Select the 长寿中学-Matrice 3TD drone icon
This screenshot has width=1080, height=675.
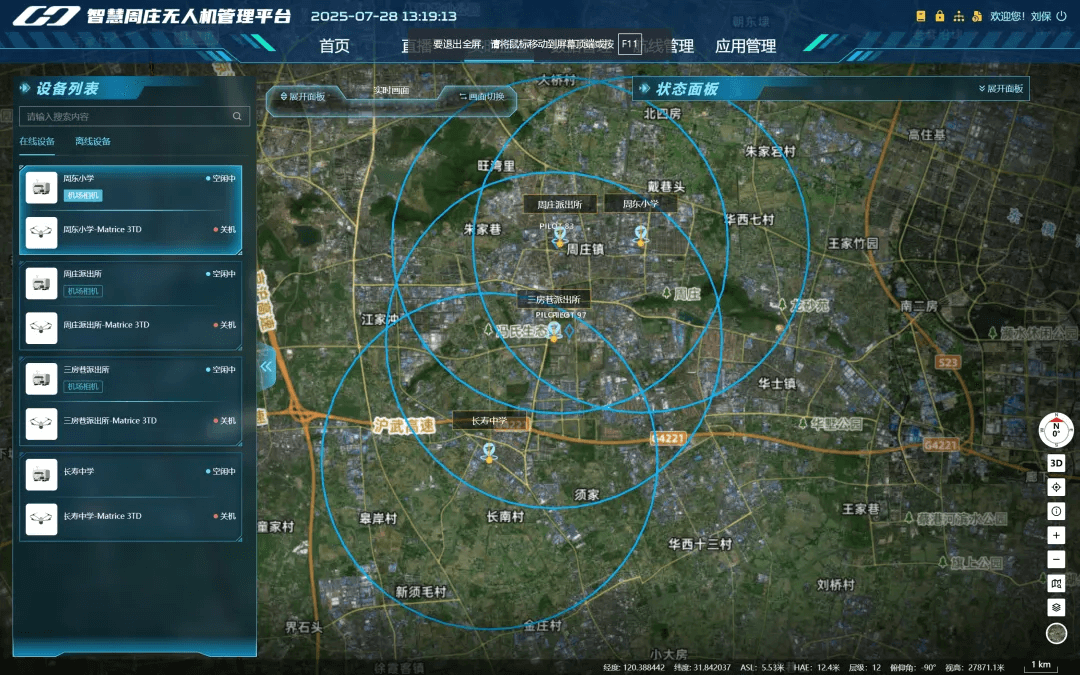coord(41,519)
